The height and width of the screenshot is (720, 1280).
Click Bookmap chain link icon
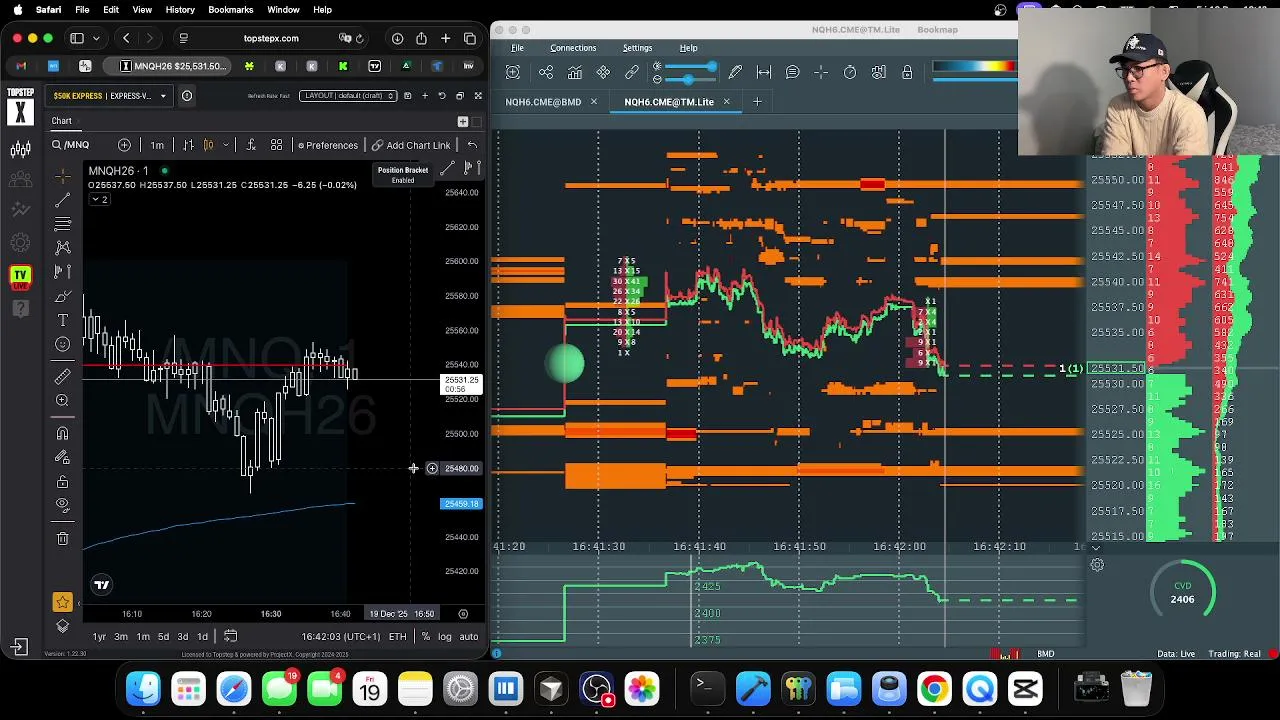click(x=632, y=72)
